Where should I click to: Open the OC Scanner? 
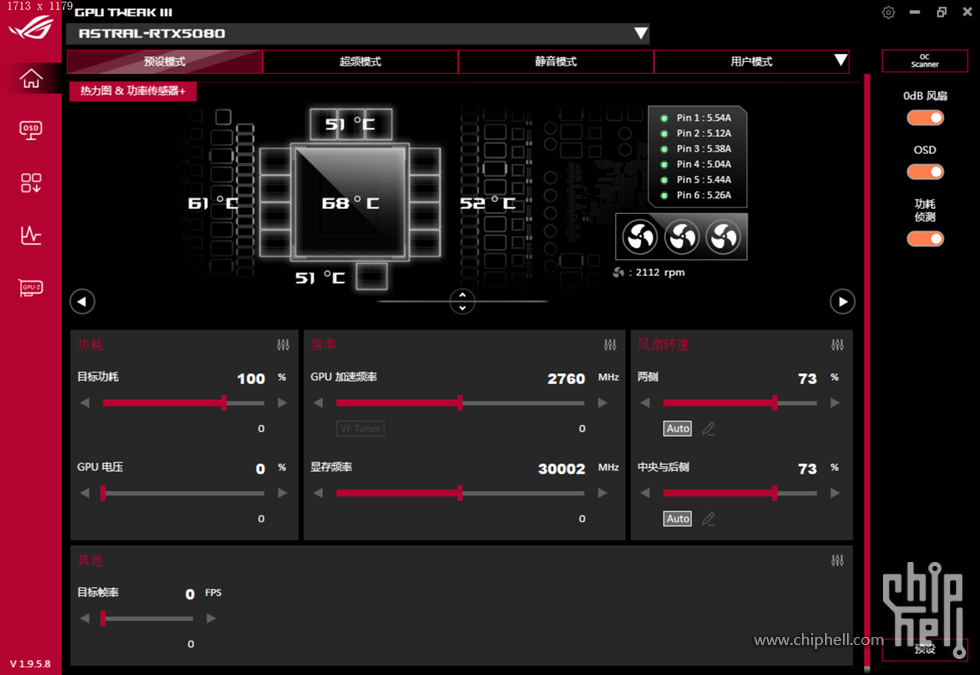pyautogui.click(x=925, y=61)
